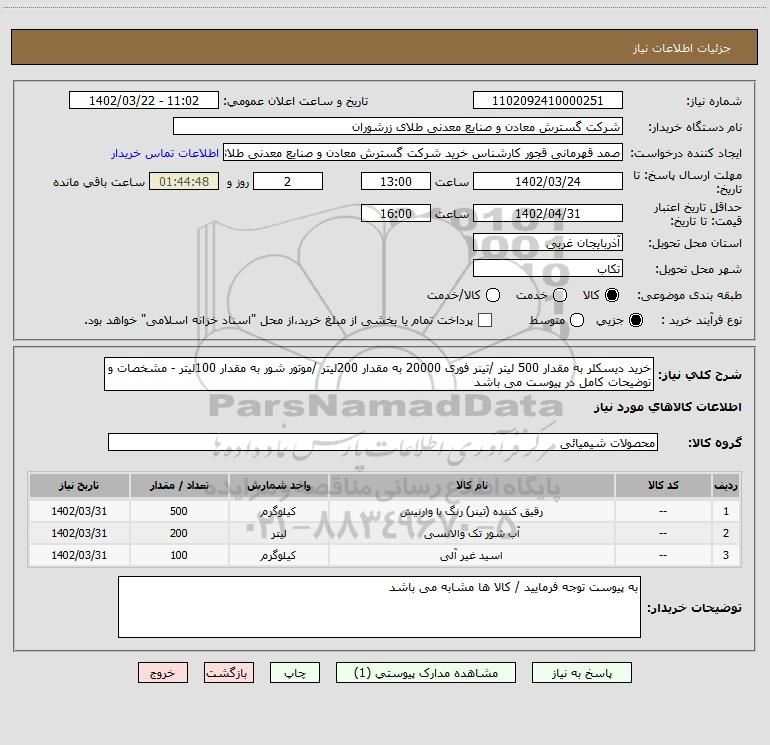Click the اطلاعات کالاهای مورد نیاز heading
This screenshot has width=770, height=745.
point(667,407)
